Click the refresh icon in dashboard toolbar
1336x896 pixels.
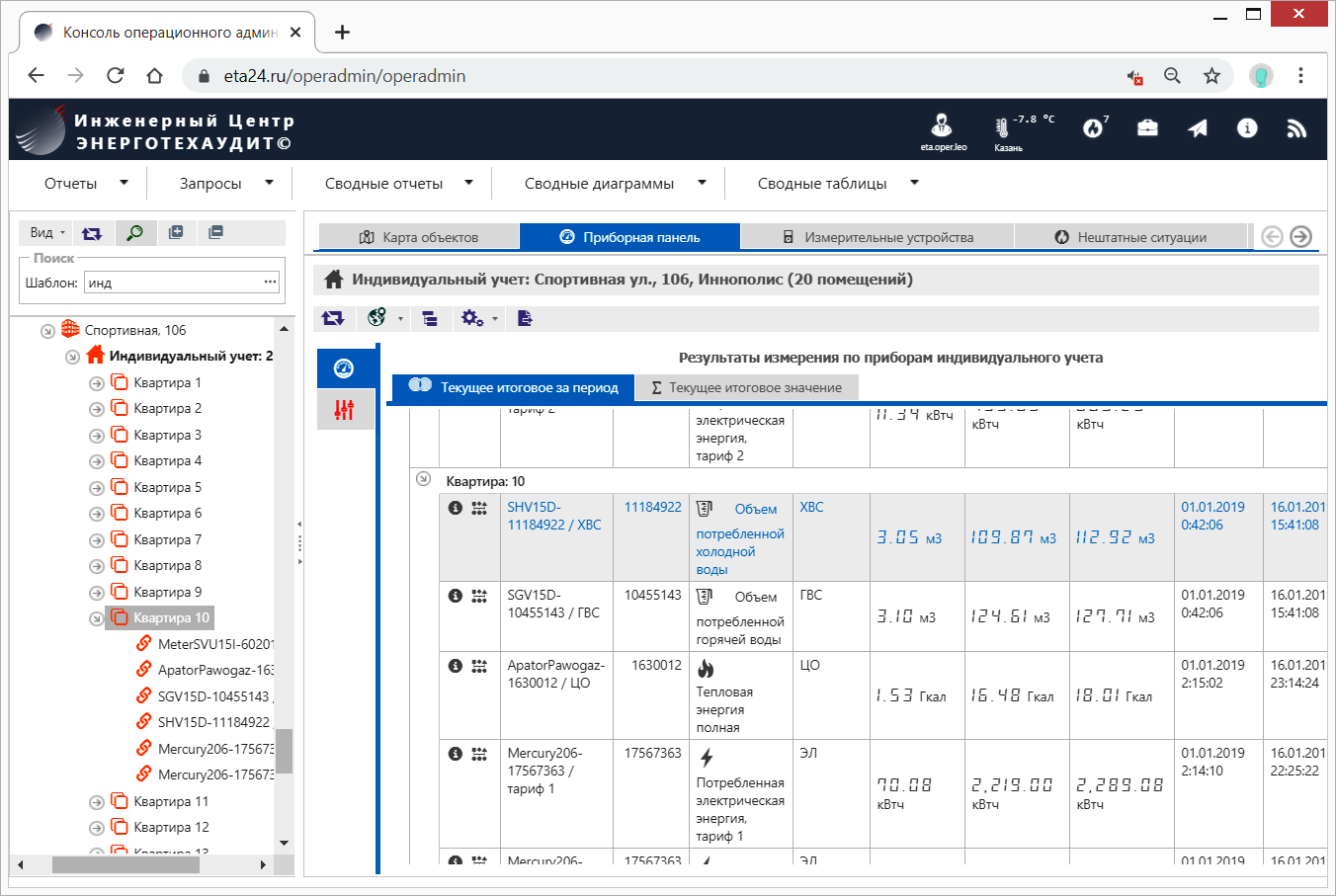tap(333, 318)
